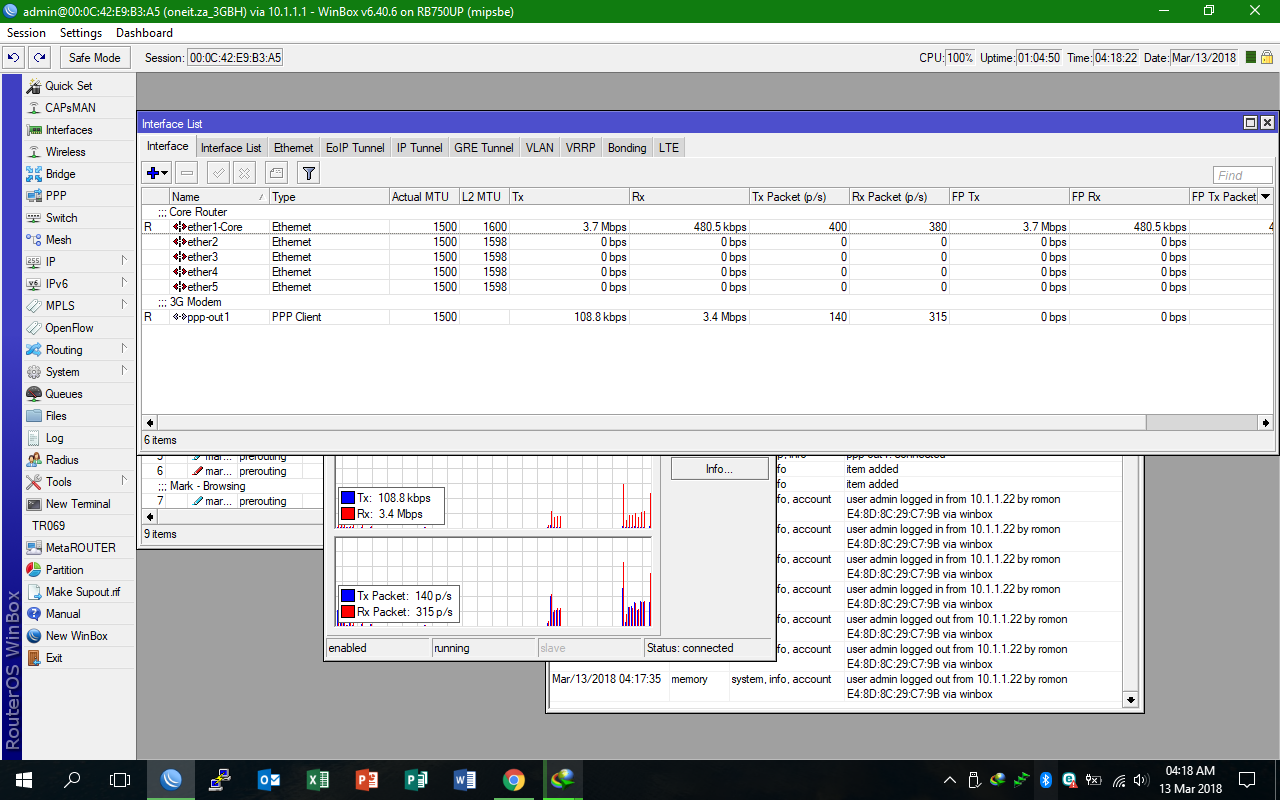Switch to the Ethernet tab

click(294, 148)
